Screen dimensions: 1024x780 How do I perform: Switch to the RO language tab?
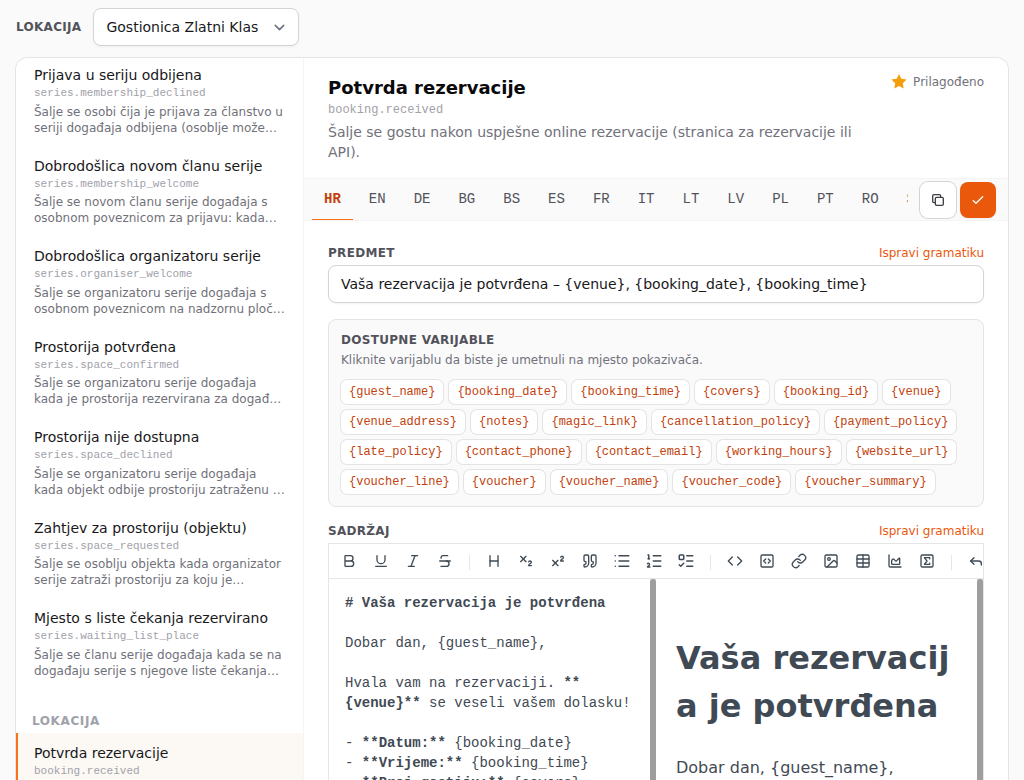point(870,199)
